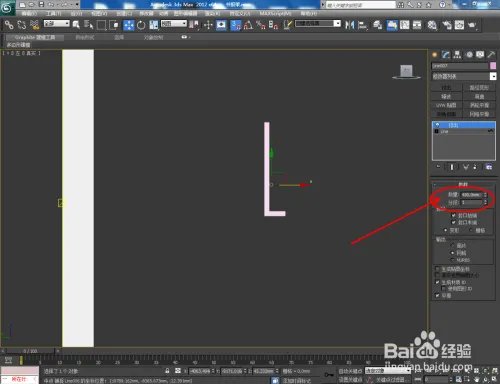Open the Layer Manager
This screenshot has width=500, height=384.
(x=377, y=25)
